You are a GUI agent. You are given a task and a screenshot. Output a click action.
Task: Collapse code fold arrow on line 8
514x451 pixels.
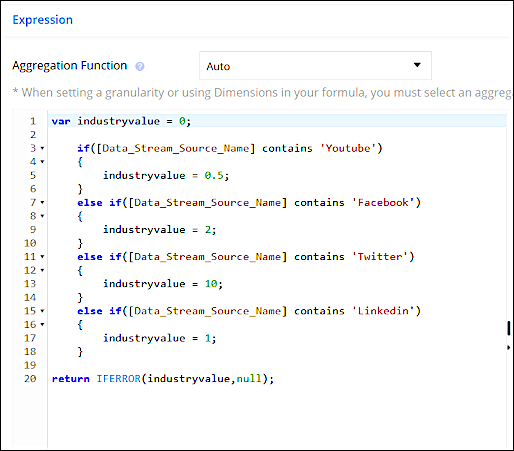[x=42, y=216]
